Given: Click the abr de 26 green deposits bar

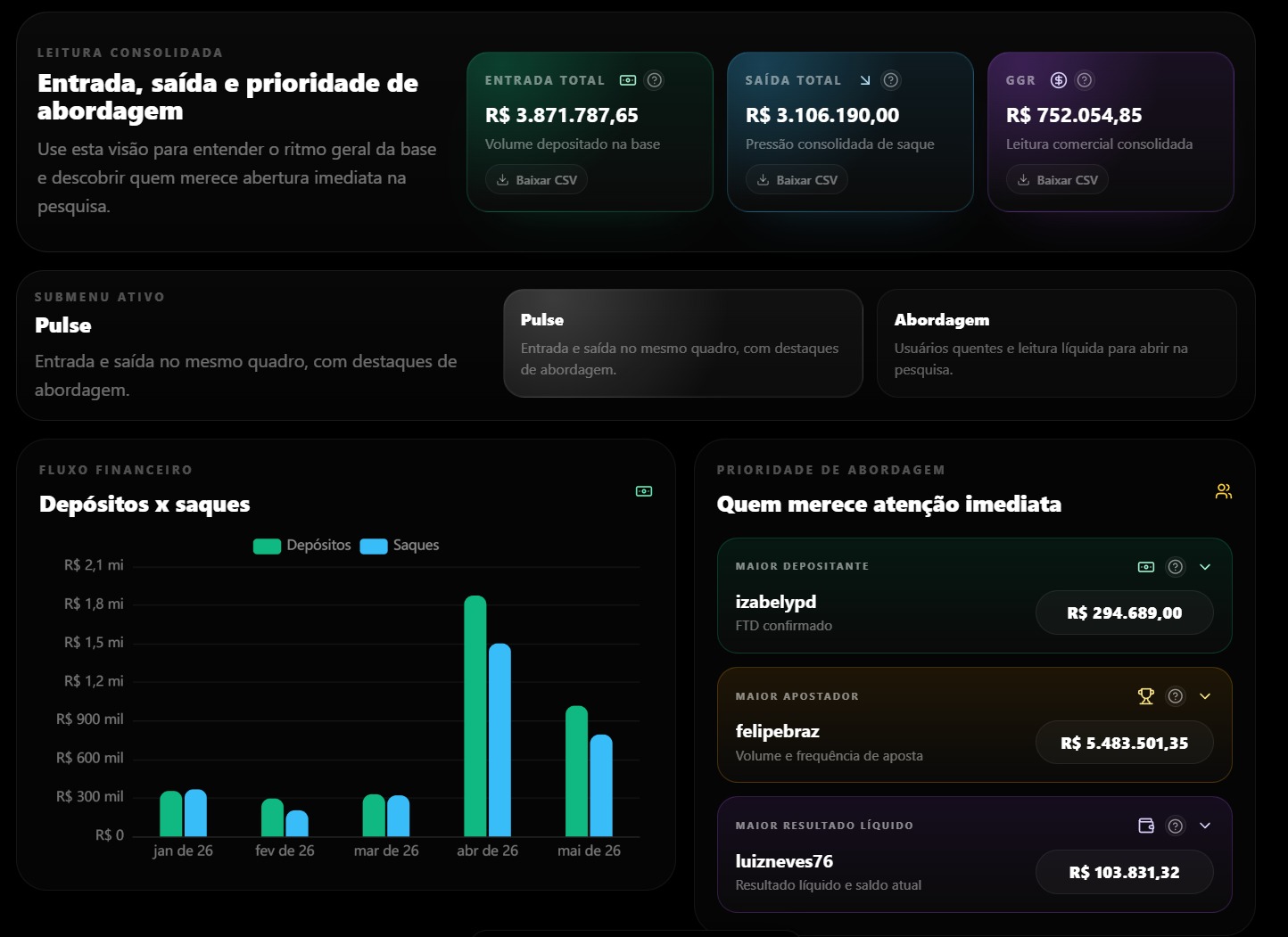Looking at the screenshot, I should coord(475,716).
